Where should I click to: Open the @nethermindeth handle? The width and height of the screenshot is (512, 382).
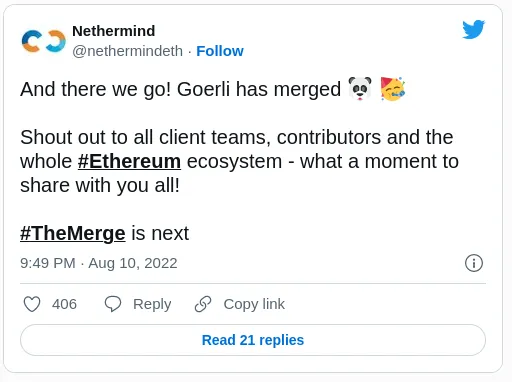(x=127, y=51)
